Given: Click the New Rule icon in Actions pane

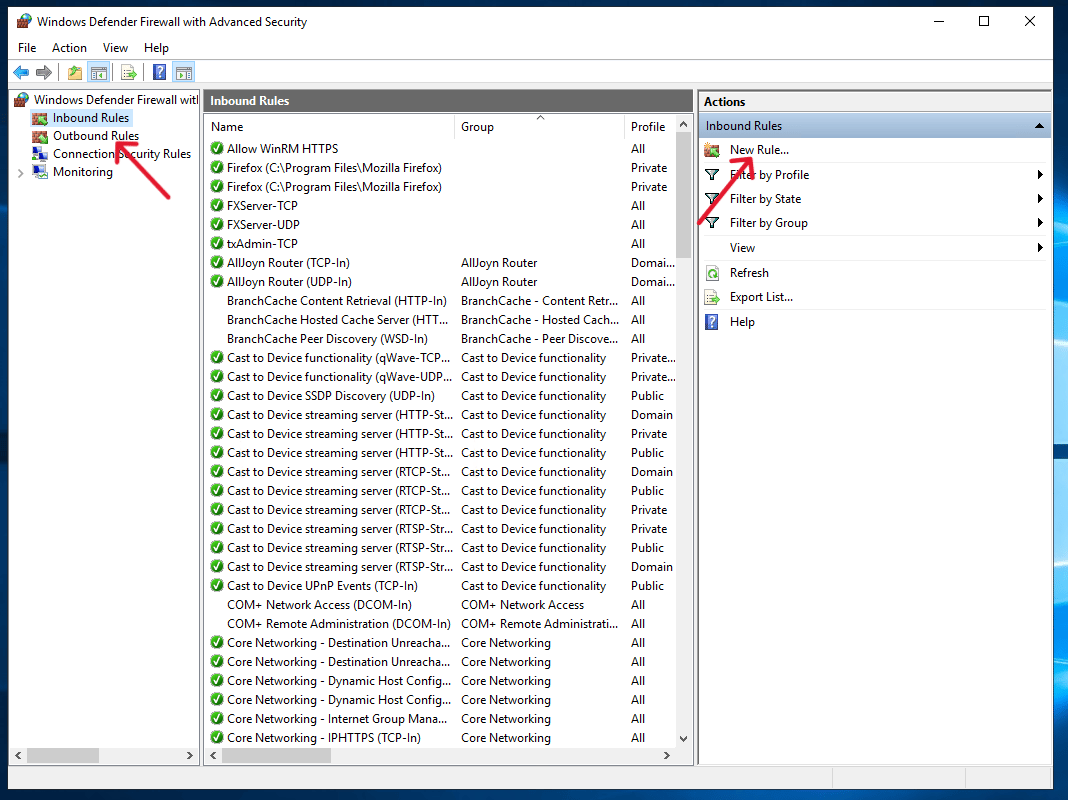Looking at the screenshot, I should [712, 150].
